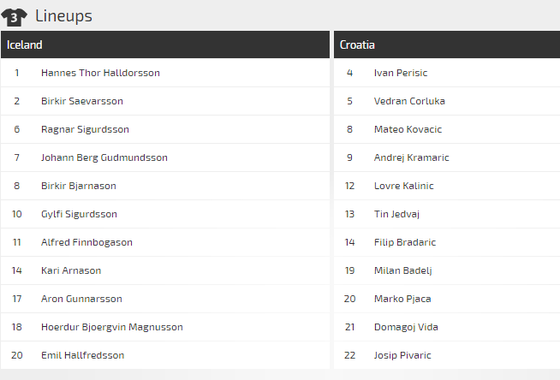Select Lovre Kalinic from Croatia list
Image resolution: width=560 pixels, height=380 pixels.
click(404, 186)
